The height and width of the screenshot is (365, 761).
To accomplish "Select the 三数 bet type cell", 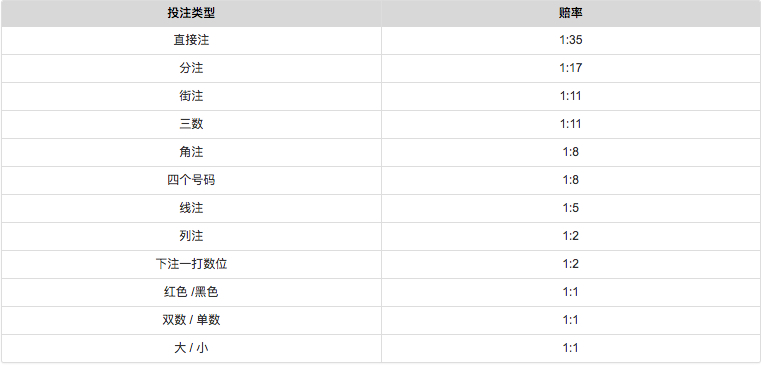I will pos(191,124).
